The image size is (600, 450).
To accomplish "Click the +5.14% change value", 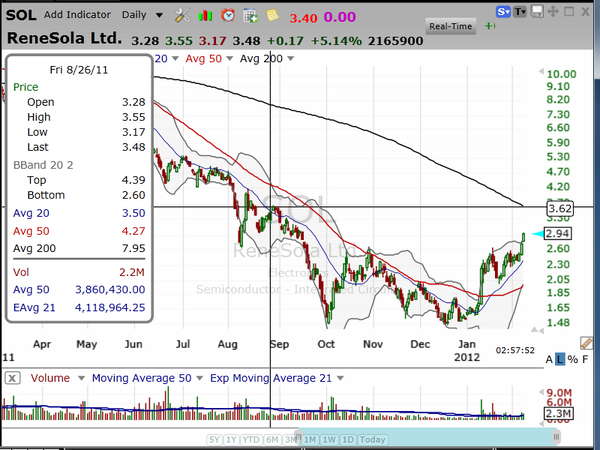I will click(336, 41).
